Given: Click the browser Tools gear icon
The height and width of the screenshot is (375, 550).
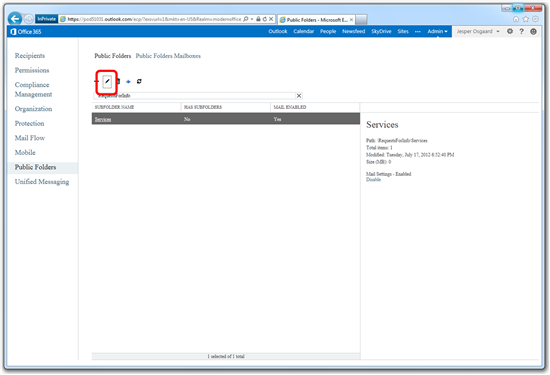Looking at the screenshot, I should click(535, 19).
